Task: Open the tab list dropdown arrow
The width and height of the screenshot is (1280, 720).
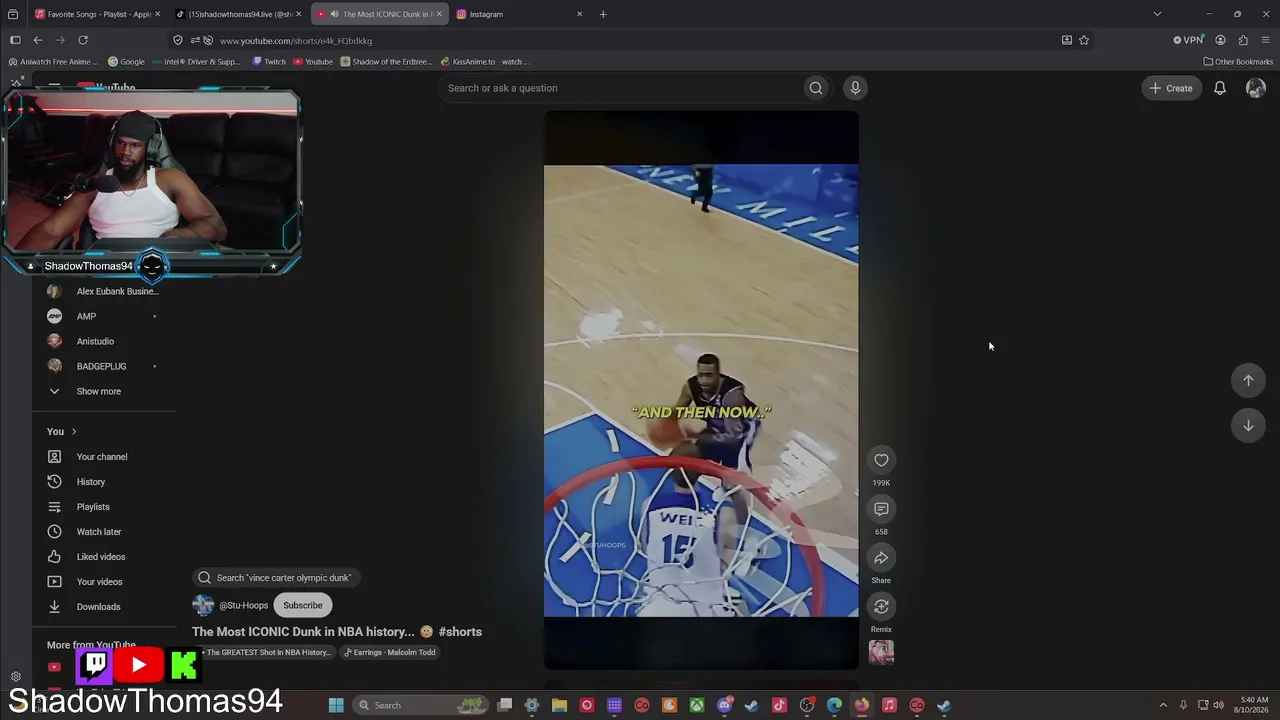Action: [1157, 14]
